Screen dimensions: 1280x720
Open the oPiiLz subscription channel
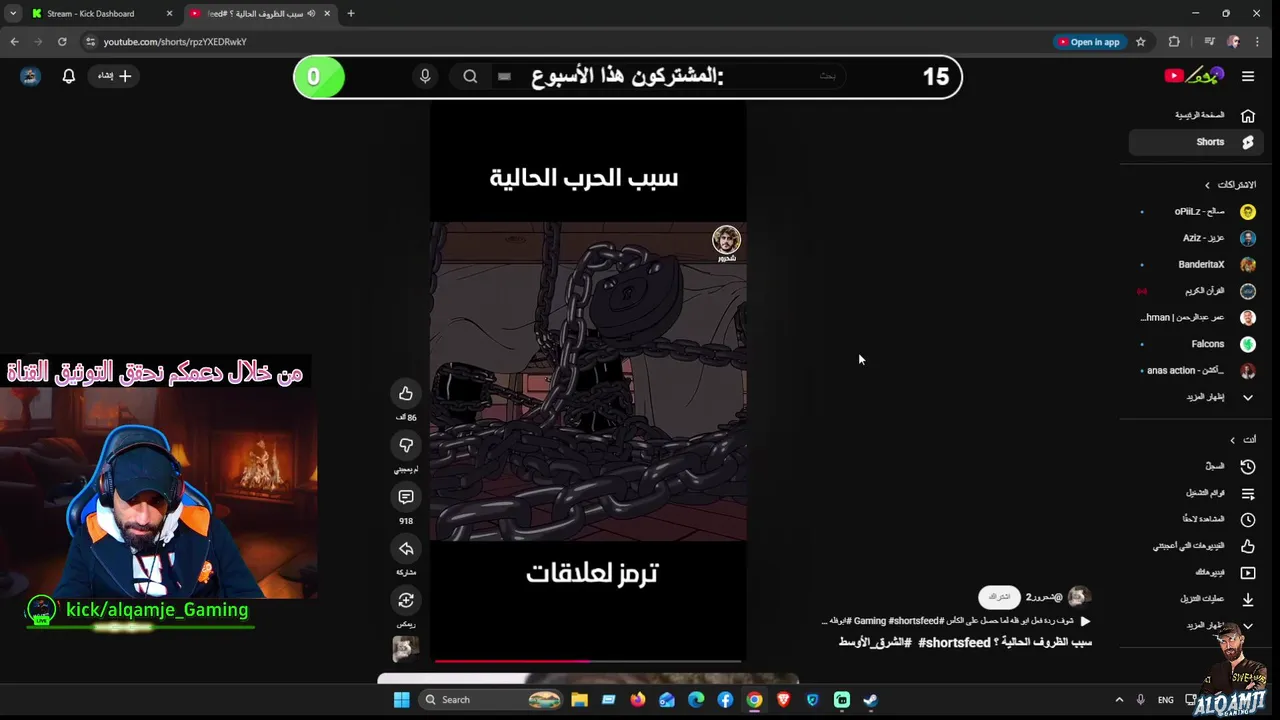point(1198,212)
